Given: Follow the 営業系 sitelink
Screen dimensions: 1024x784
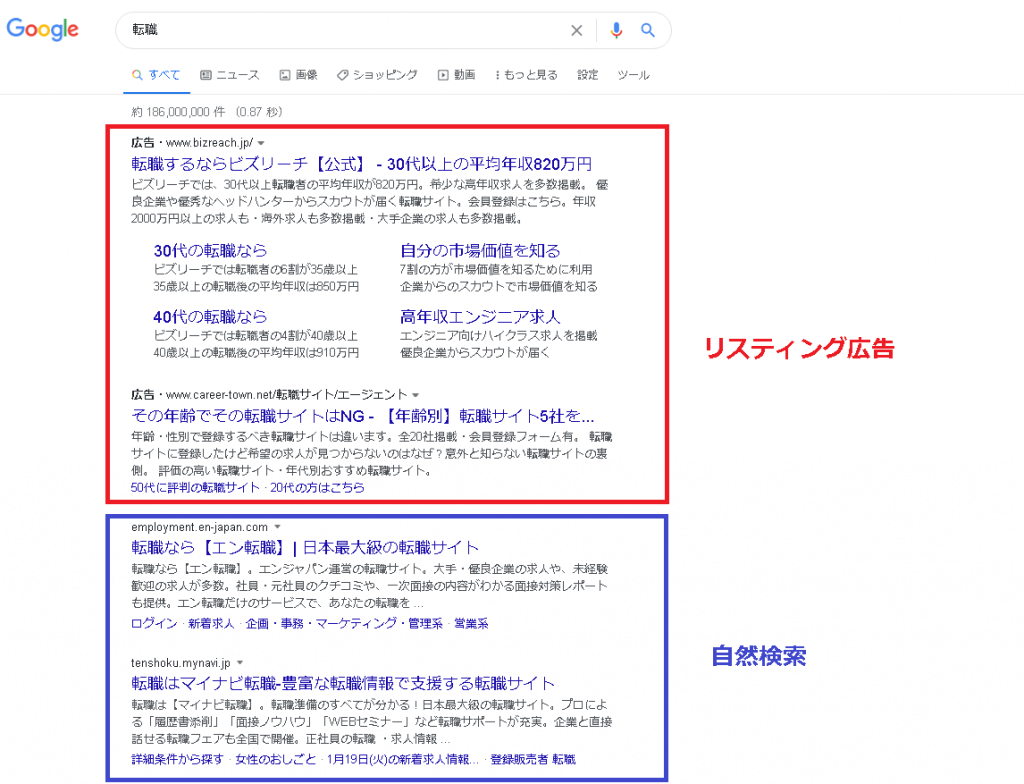Looking at the screenshot, I should (x=471, y=623).
